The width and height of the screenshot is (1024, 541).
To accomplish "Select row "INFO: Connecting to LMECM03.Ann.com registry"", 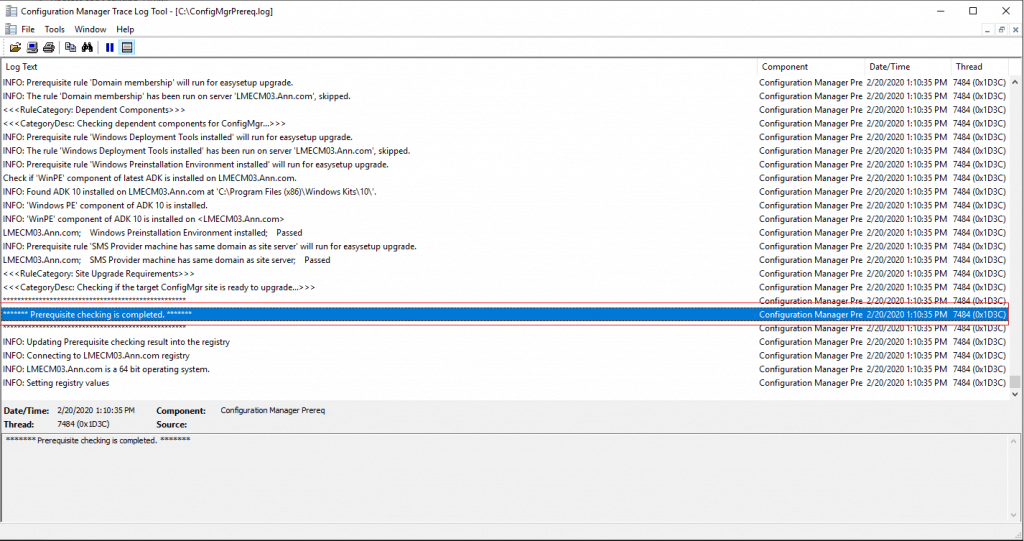I will [x=505, y=355].
